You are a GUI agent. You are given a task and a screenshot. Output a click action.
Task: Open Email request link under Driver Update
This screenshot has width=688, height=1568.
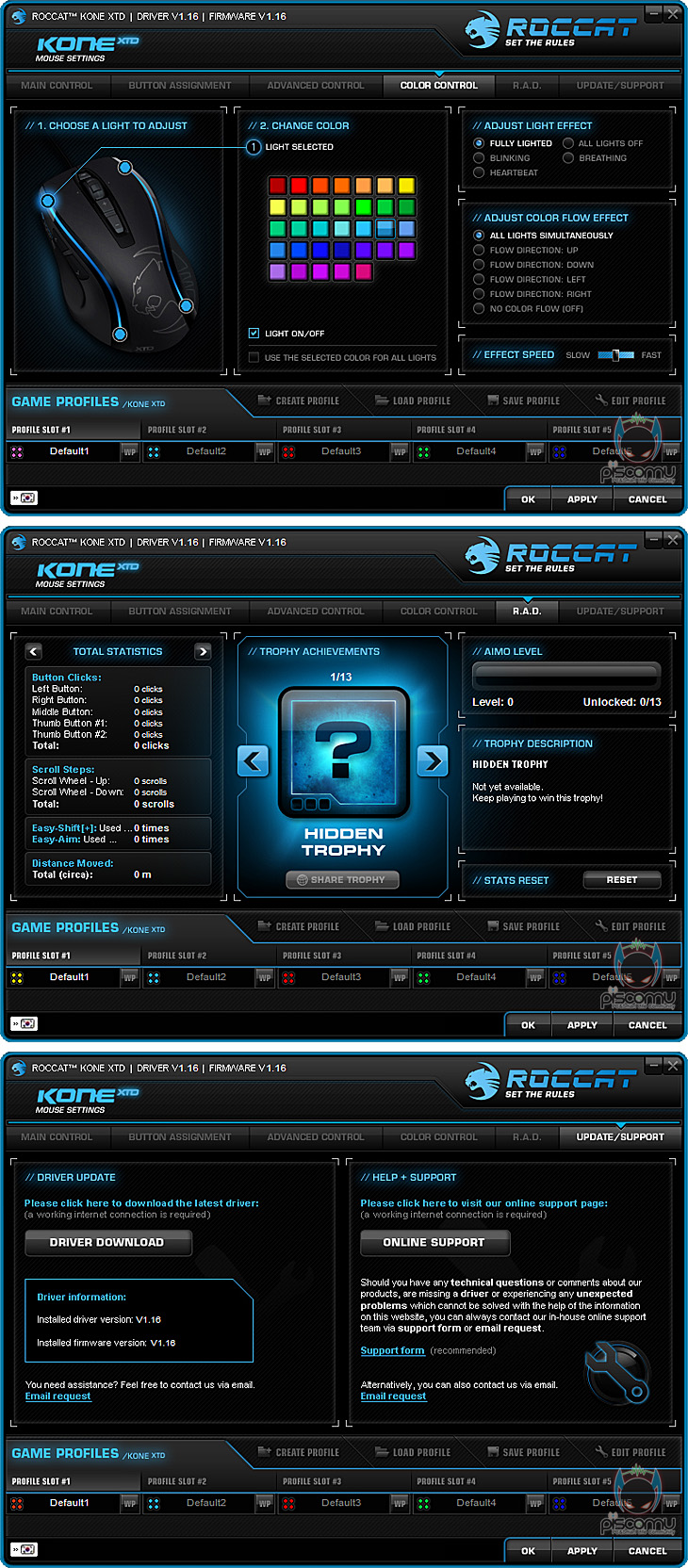click(x=58, y=1396)
